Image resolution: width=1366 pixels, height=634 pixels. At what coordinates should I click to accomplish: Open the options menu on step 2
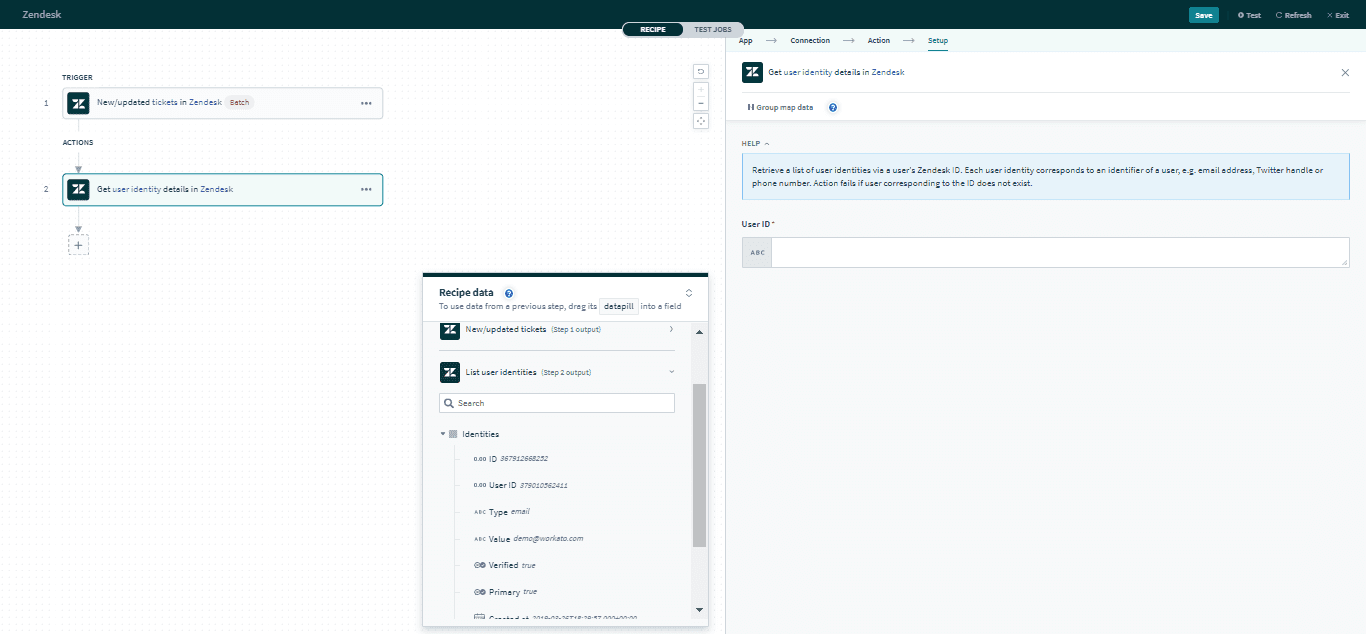pyautogui.click(x=365, y=189)
